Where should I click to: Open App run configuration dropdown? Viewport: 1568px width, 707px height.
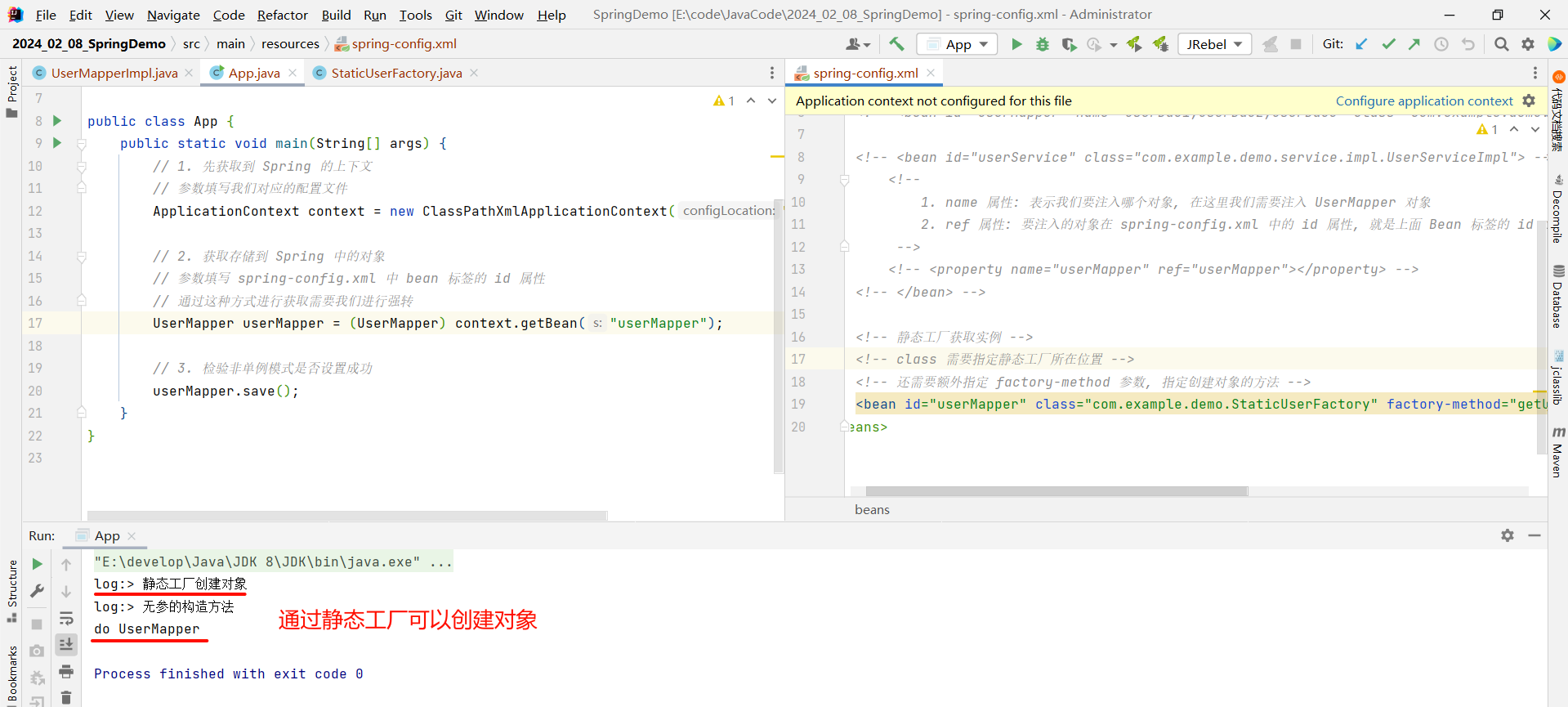(958, 44)
